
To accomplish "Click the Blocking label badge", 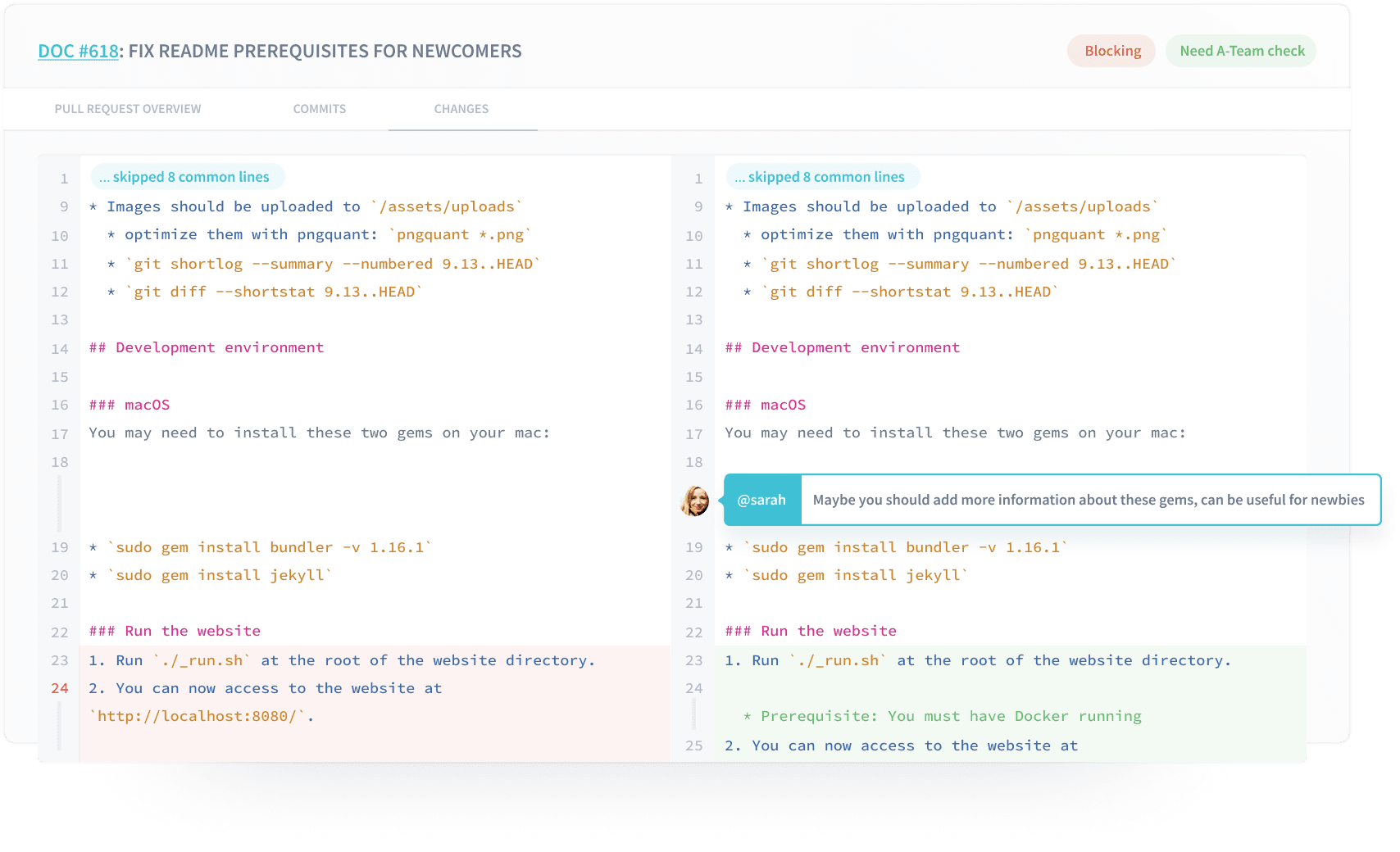I will click(x=1111, y=52).
